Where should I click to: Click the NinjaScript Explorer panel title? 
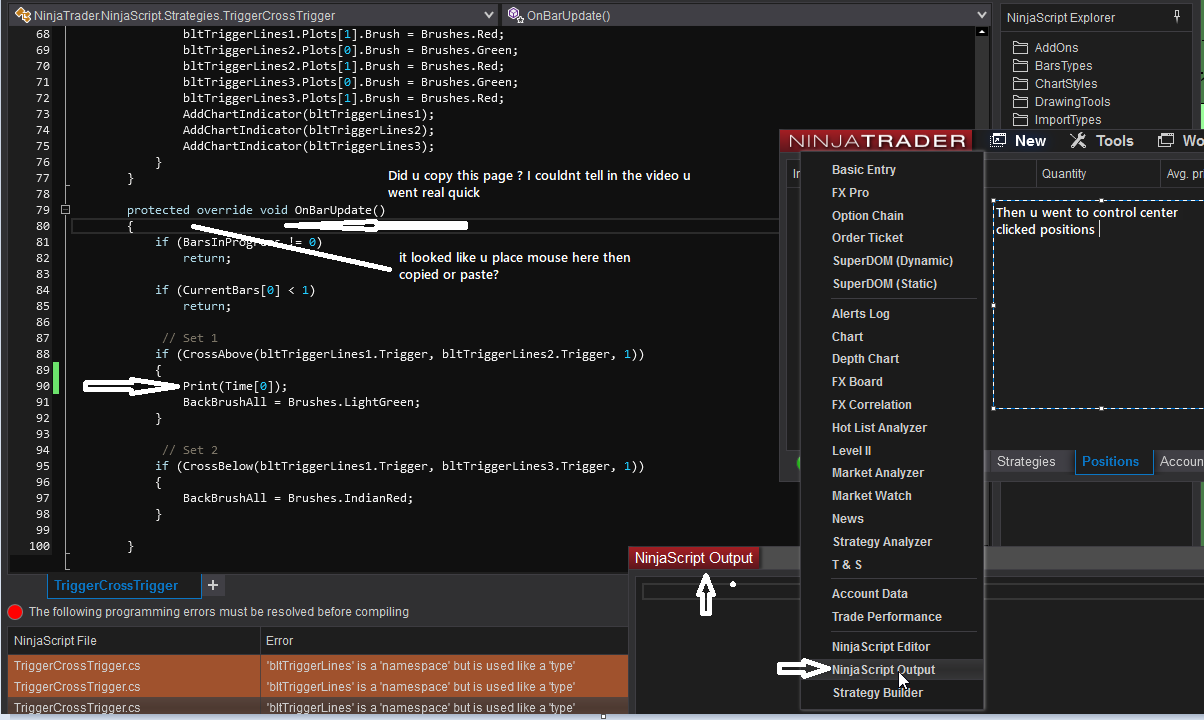click(1061, 17)
